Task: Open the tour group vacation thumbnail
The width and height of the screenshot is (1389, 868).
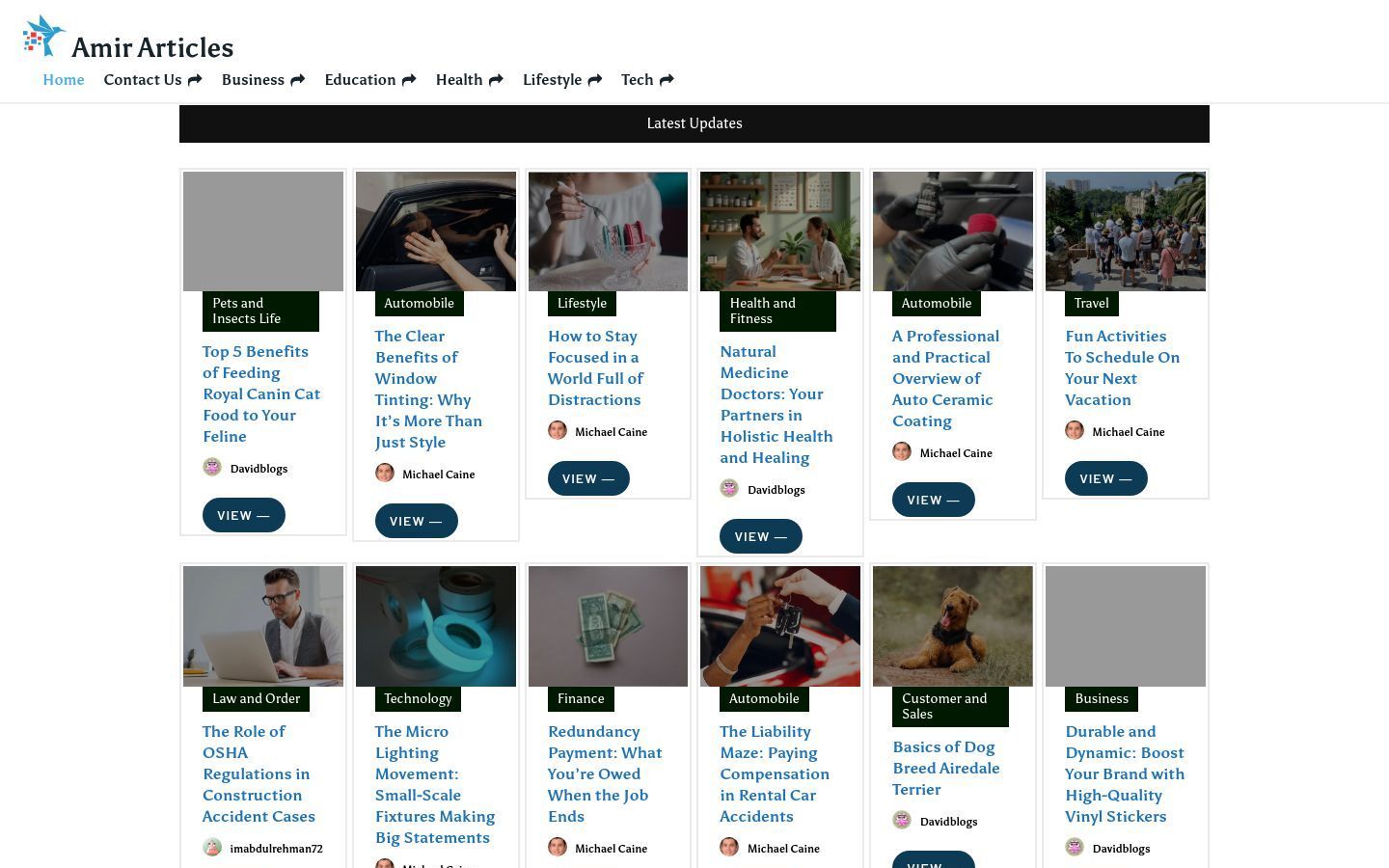Action: coord(1126,231)
